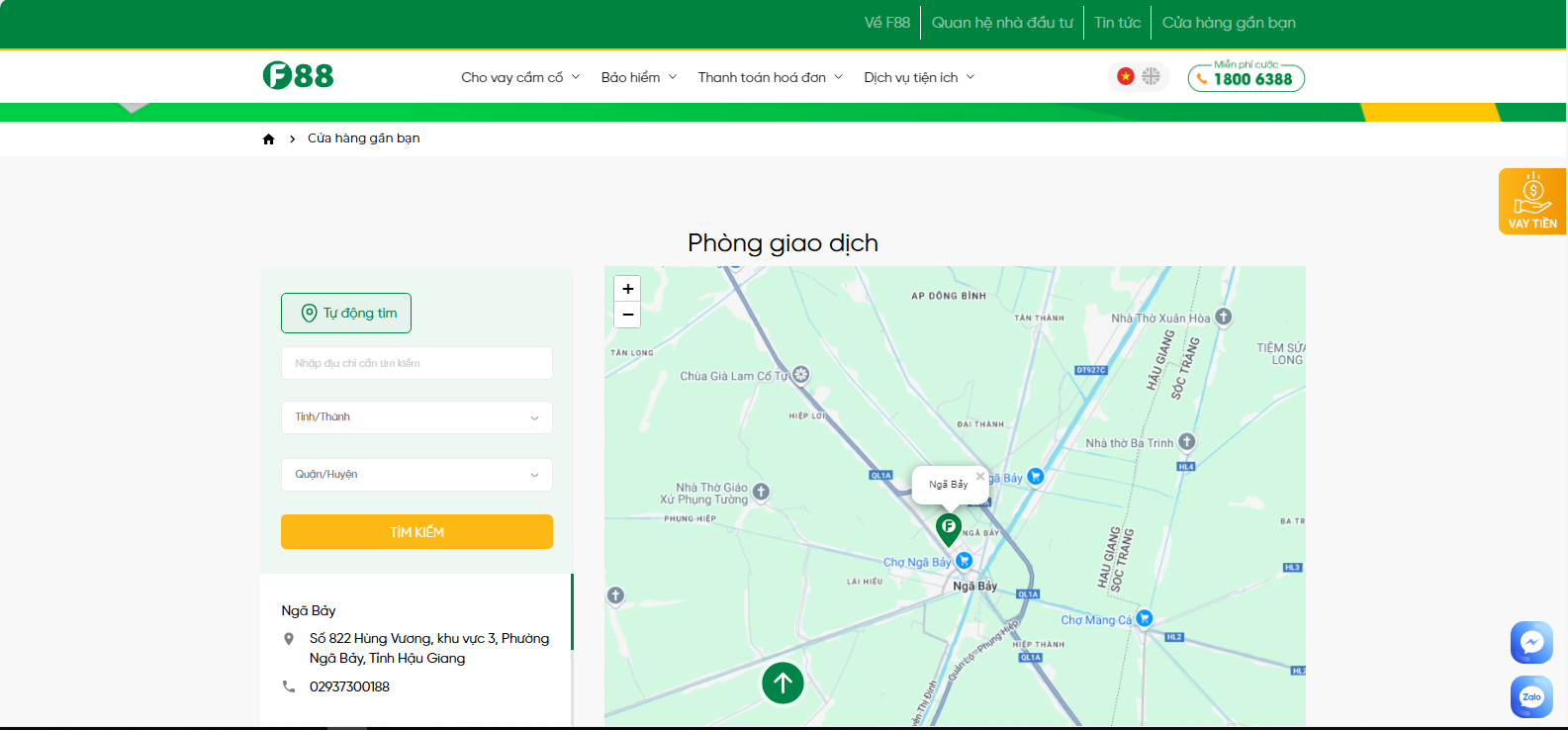This screenshot has height=730, width=1568.
Task: Select the English flag language icon
Action: [x=1151, y=76]
